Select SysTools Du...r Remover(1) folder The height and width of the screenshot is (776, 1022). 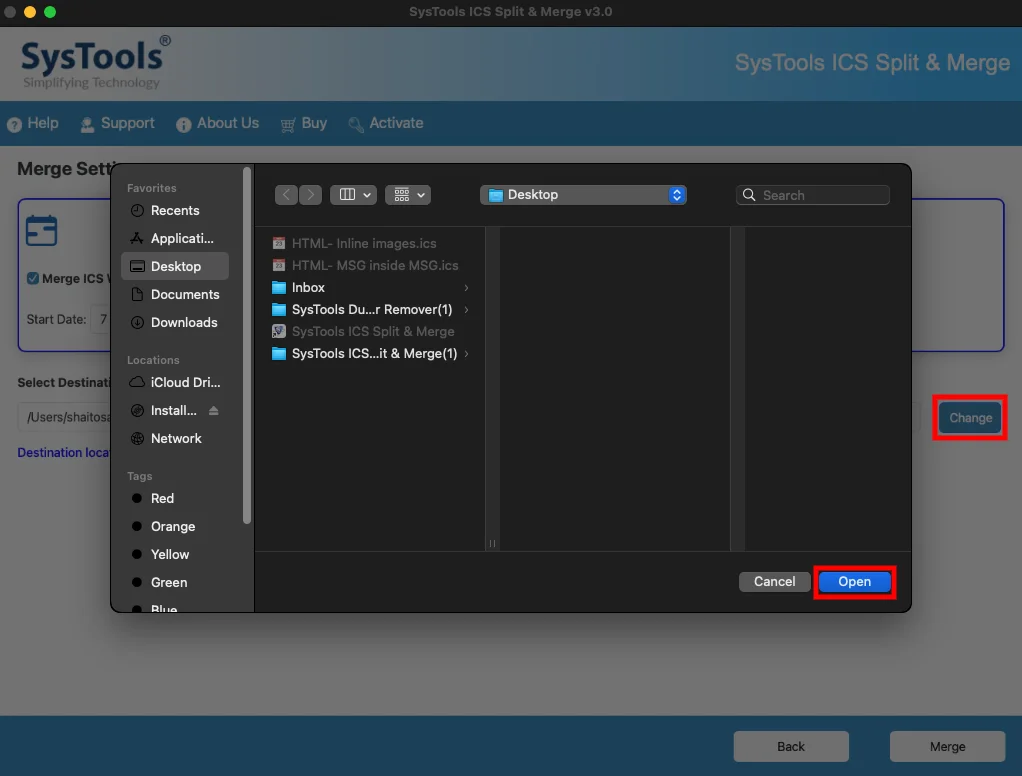pyautogui.click(x=370, y=309)
